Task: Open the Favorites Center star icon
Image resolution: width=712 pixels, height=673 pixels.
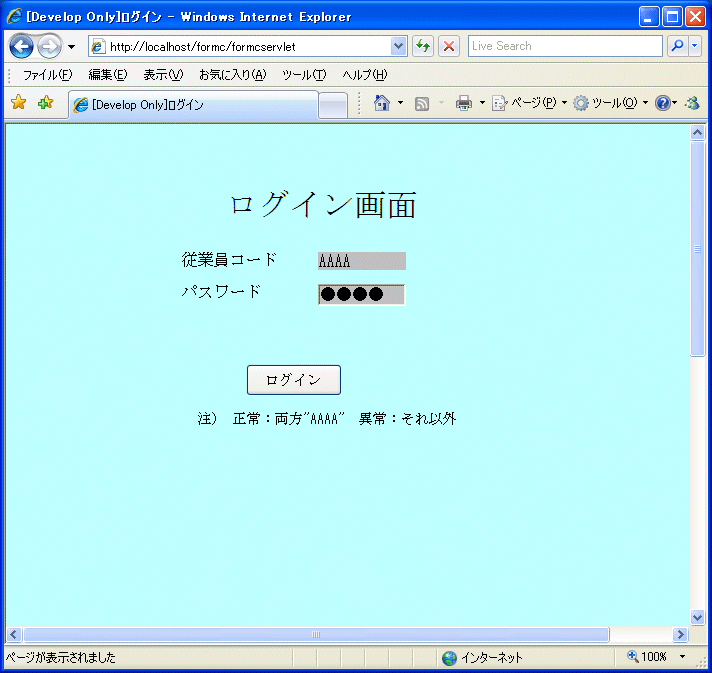Action: pos(18,103)
